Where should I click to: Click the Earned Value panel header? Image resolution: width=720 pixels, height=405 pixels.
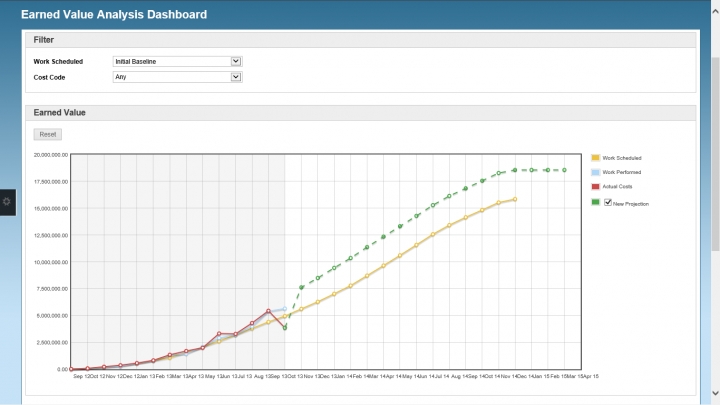pos(360,112)
